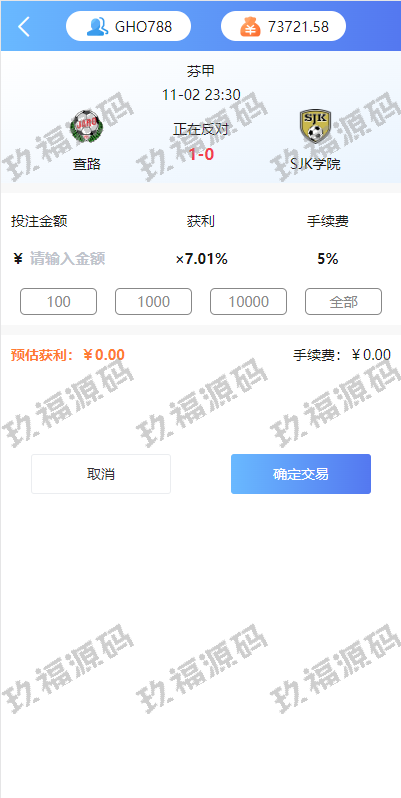Open the SJK Academy team badge
Viewport: 401px width, 798px height.
click(x=315, y=126)
